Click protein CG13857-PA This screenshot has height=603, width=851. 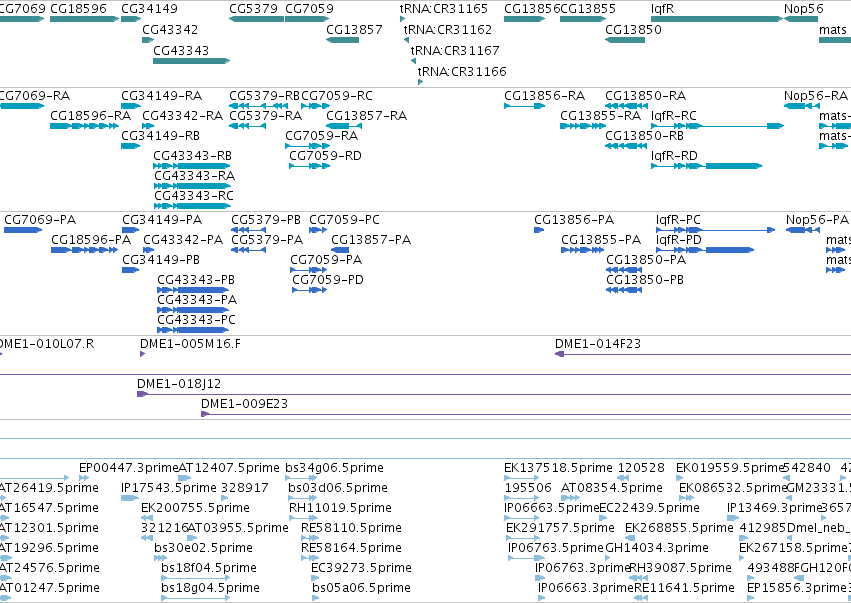point(371,240)
